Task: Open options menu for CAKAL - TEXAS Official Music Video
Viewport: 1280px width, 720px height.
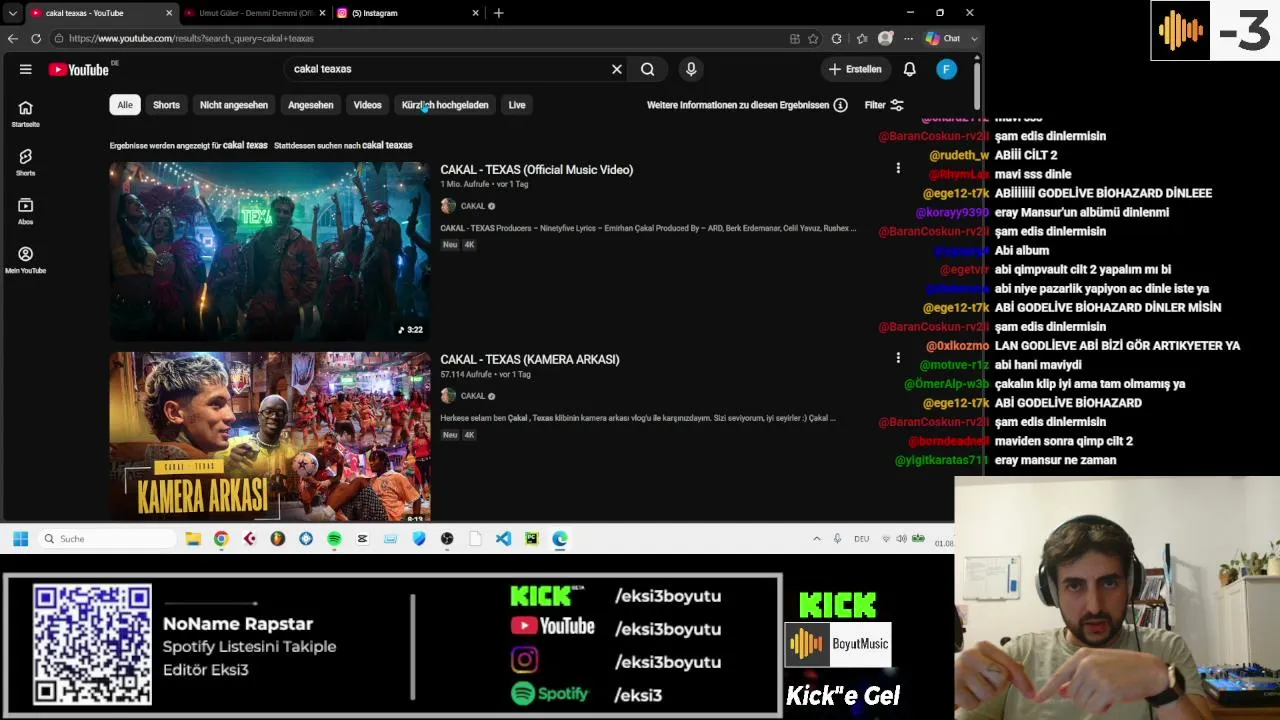Action: [898, 168]
